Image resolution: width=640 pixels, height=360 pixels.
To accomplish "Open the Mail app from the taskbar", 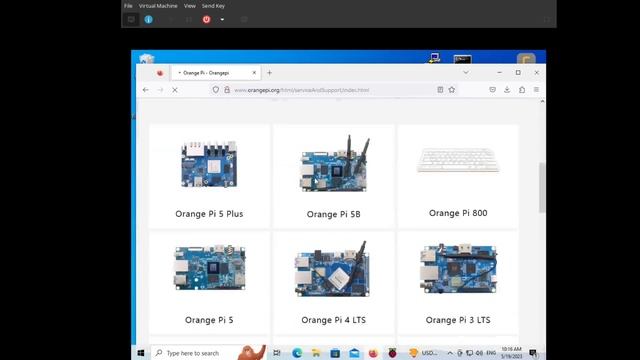I will pos(354,353).
